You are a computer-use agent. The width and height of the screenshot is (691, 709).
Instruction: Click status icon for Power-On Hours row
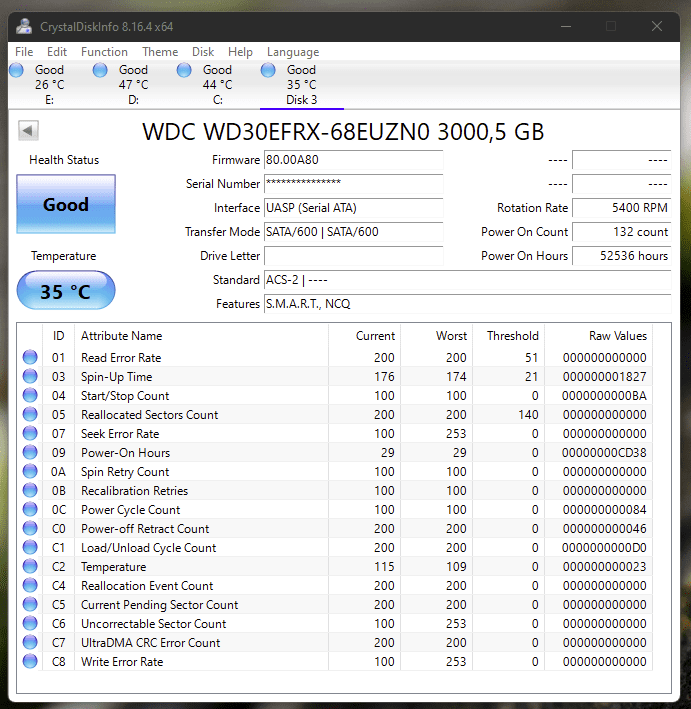[x=30, y=452]
